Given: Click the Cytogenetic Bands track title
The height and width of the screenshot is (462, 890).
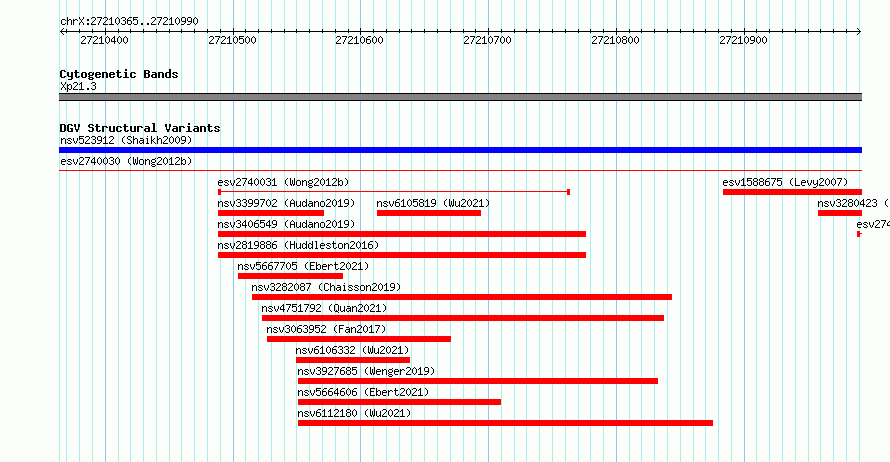Looking at the screenshot, I should (119, 74).
